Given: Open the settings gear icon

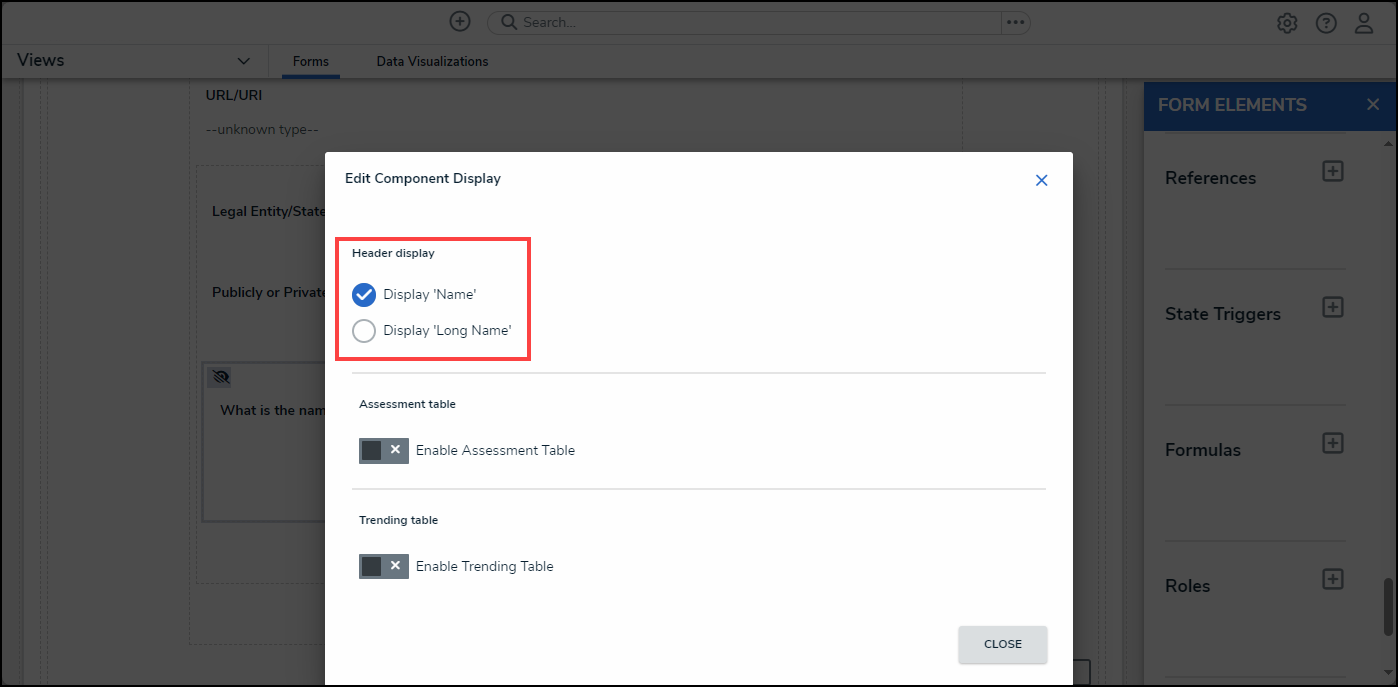Looking at the screenshot, I should pyautogui.click(x=1287, y=23).
